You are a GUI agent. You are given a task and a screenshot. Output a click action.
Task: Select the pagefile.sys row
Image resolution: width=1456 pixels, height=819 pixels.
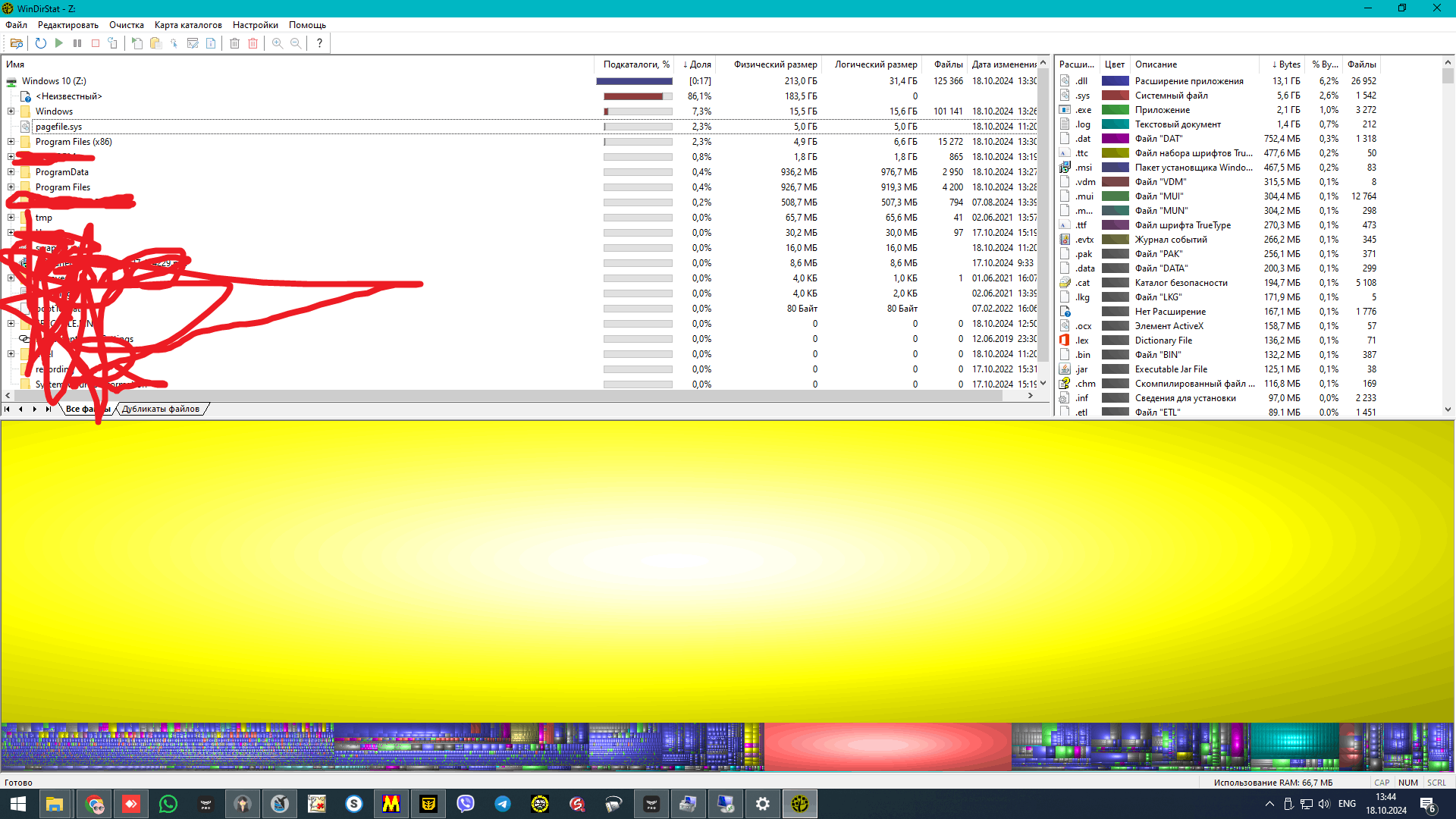coord(58,127)
